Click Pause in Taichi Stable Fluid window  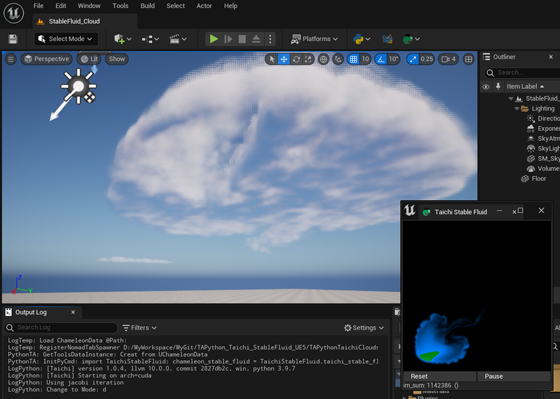(514, 376)
